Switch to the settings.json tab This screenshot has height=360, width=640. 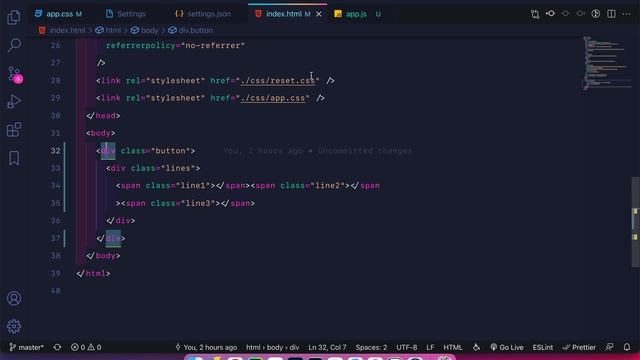pos(203,14)
